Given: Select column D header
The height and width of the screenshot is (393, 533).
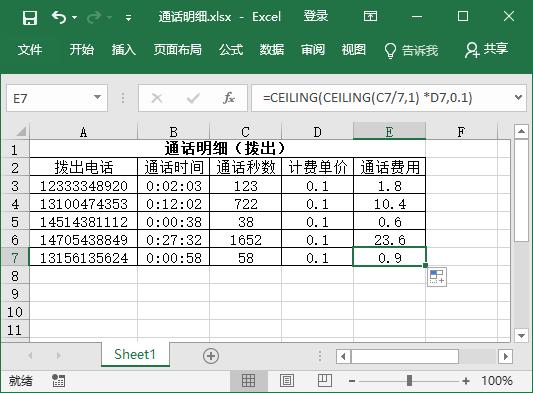Looking at the screenshot, I should point(317,132).
